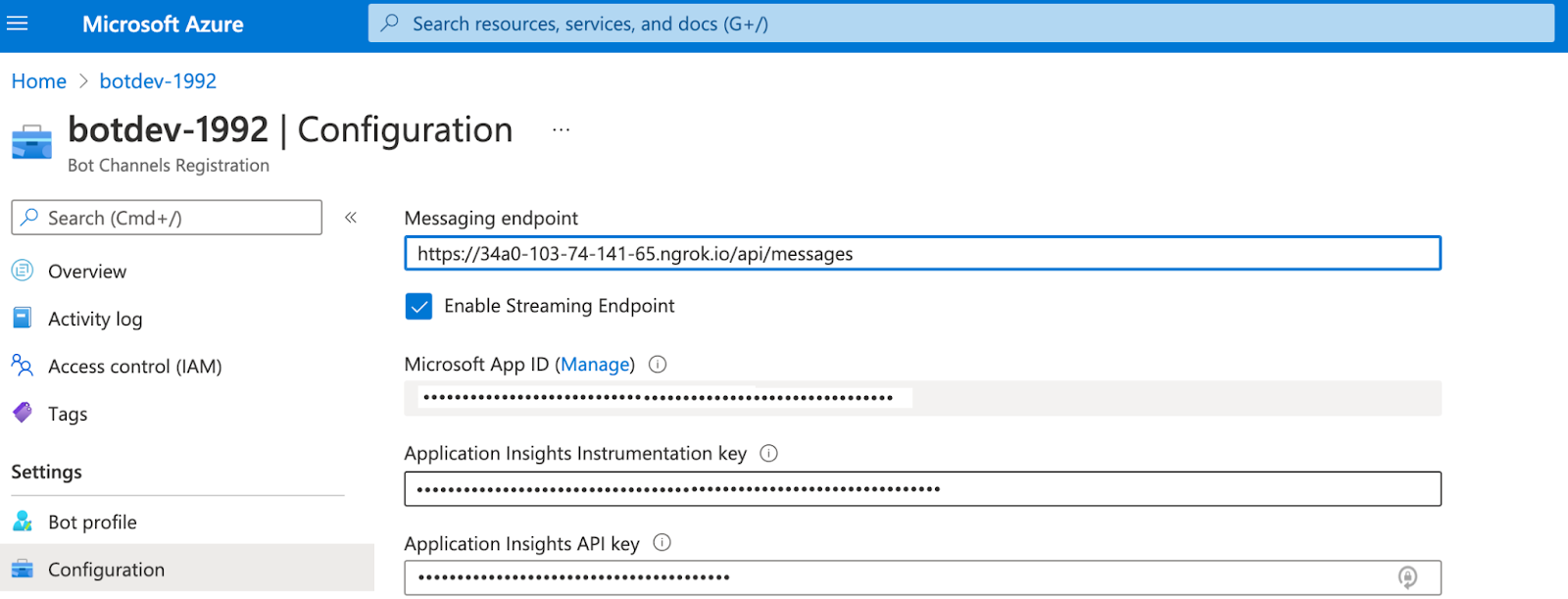Show info for Application Insights API key
Screen dimensions: 1568x599
tap(662, 542)
